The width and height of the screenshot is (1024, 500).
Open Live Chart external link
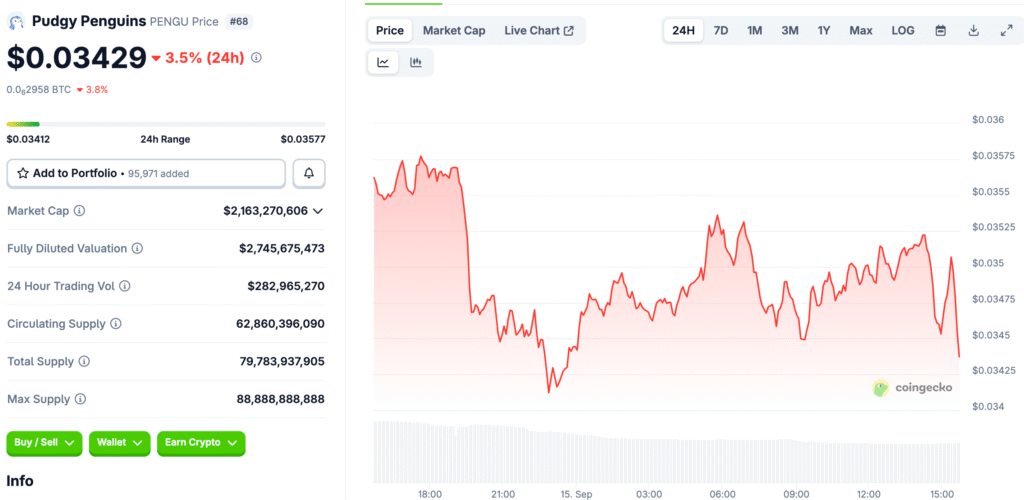pyautogui.click(x=539, y=31)
